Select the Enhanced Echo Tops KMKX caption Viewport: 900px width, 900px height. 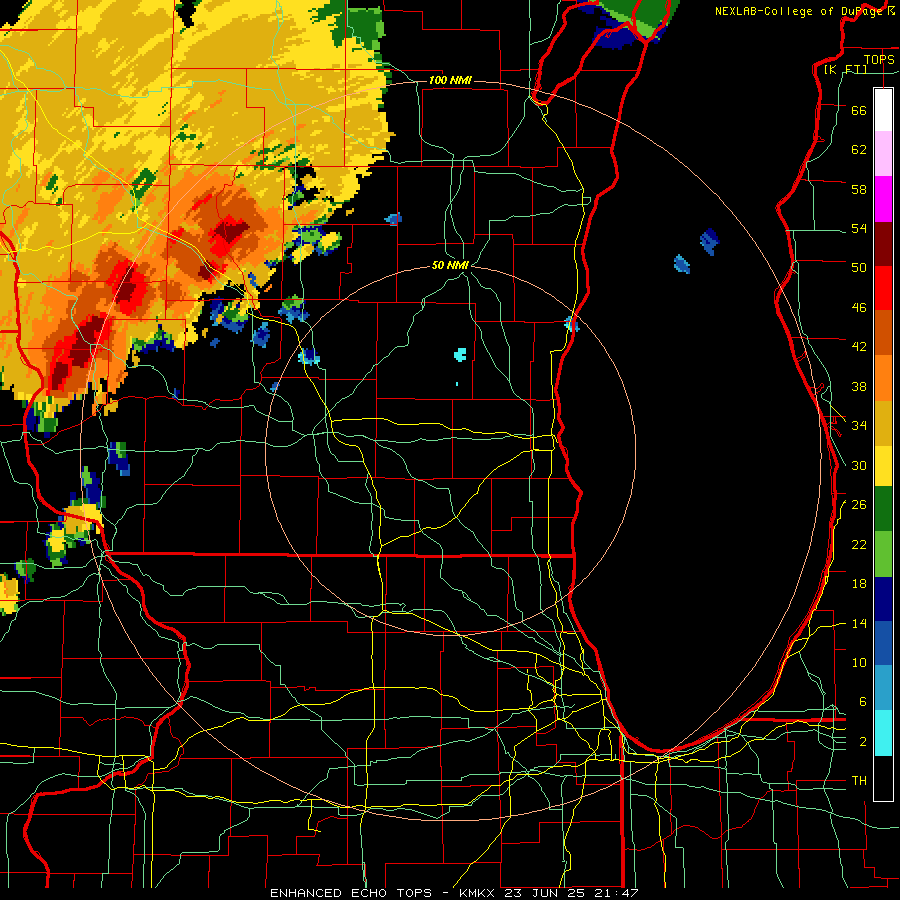[454, 893]
